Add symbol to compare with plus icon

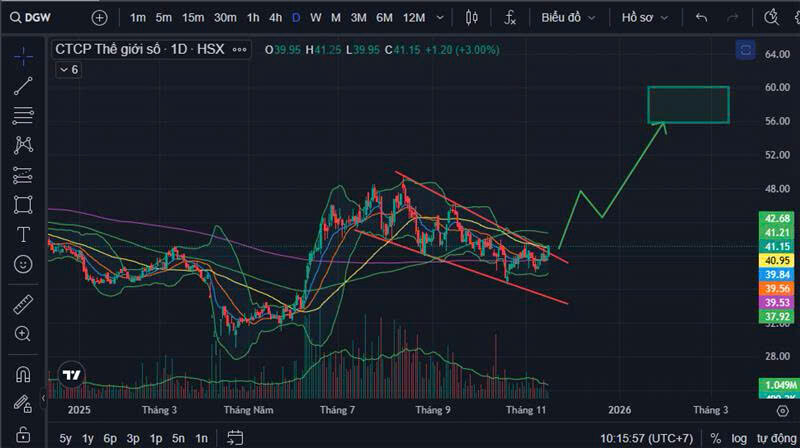pos(99,18)
